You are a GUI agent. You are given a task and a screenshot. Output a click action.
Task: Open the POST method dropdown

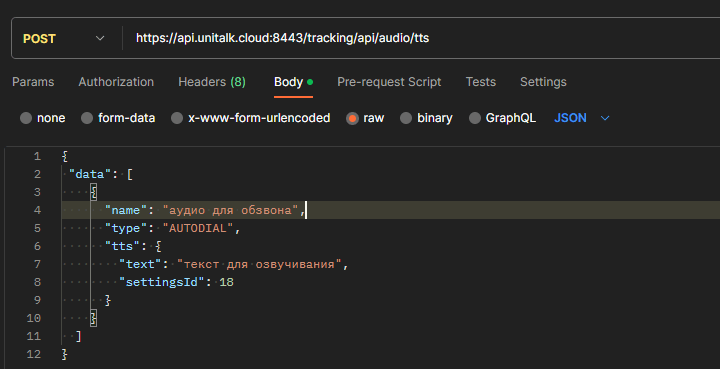click(x=63, y=39)
